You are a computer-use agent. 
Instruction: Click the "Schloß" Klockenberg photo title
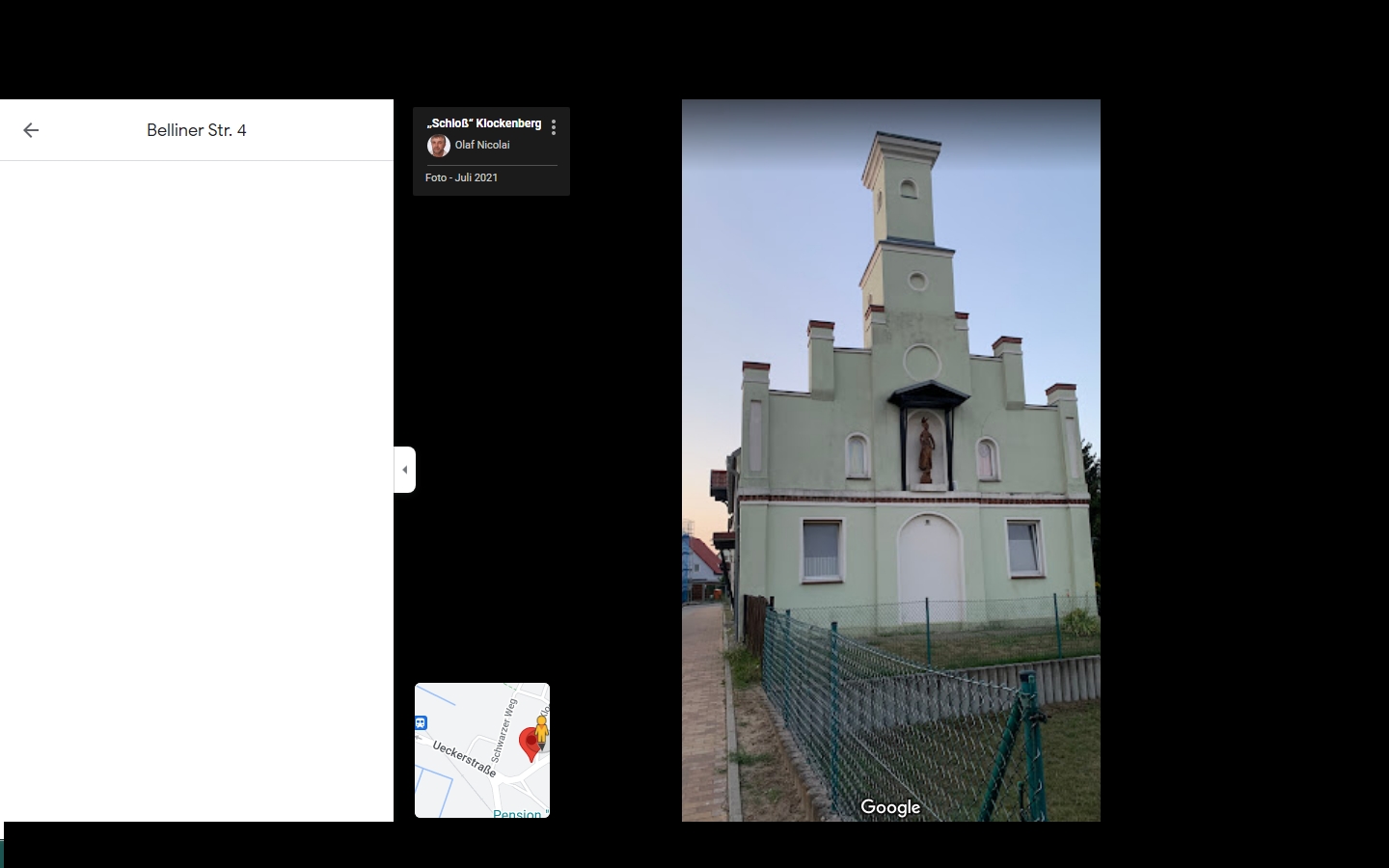(484, 123)
